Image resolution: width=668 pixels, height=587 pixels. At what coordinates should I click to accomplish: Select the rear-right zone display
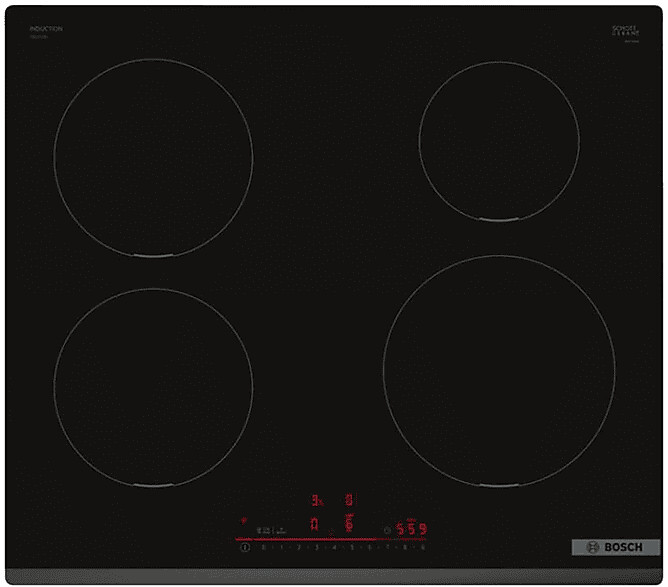348,499
